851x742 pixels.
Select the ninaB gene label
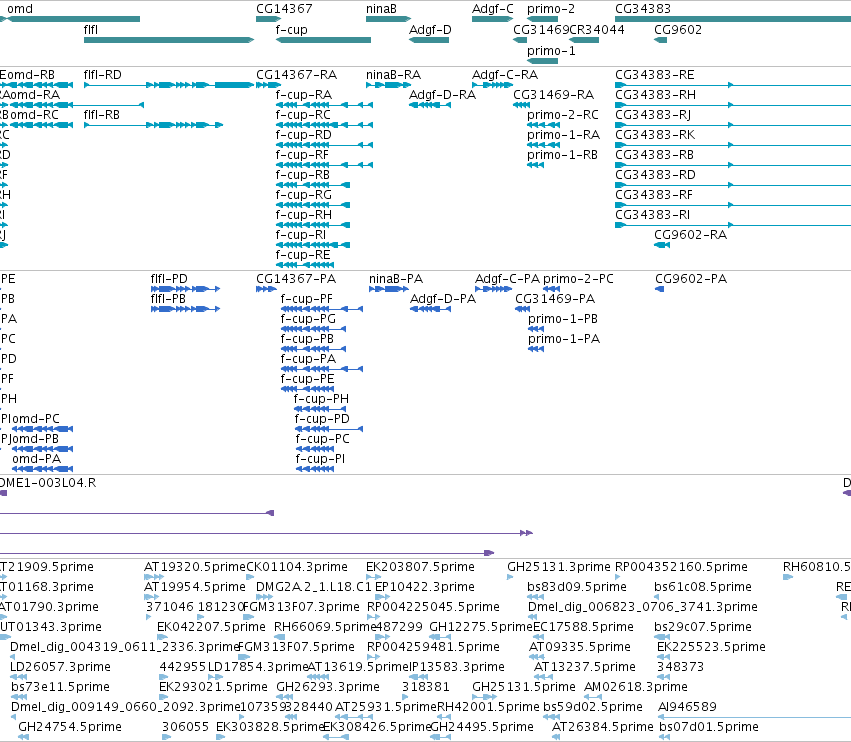[381, 9]
